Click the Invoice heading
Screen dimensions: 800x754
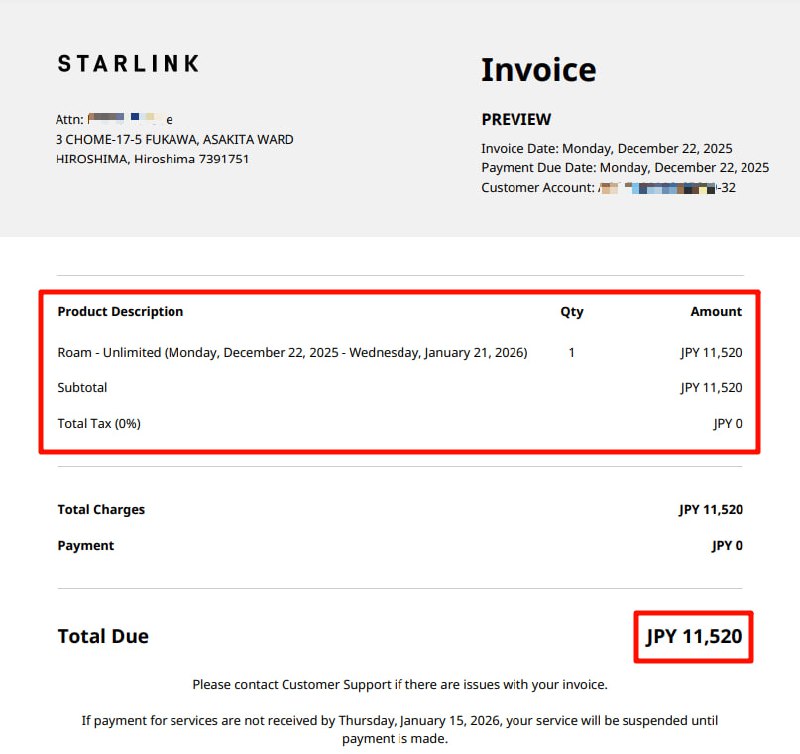538,70
